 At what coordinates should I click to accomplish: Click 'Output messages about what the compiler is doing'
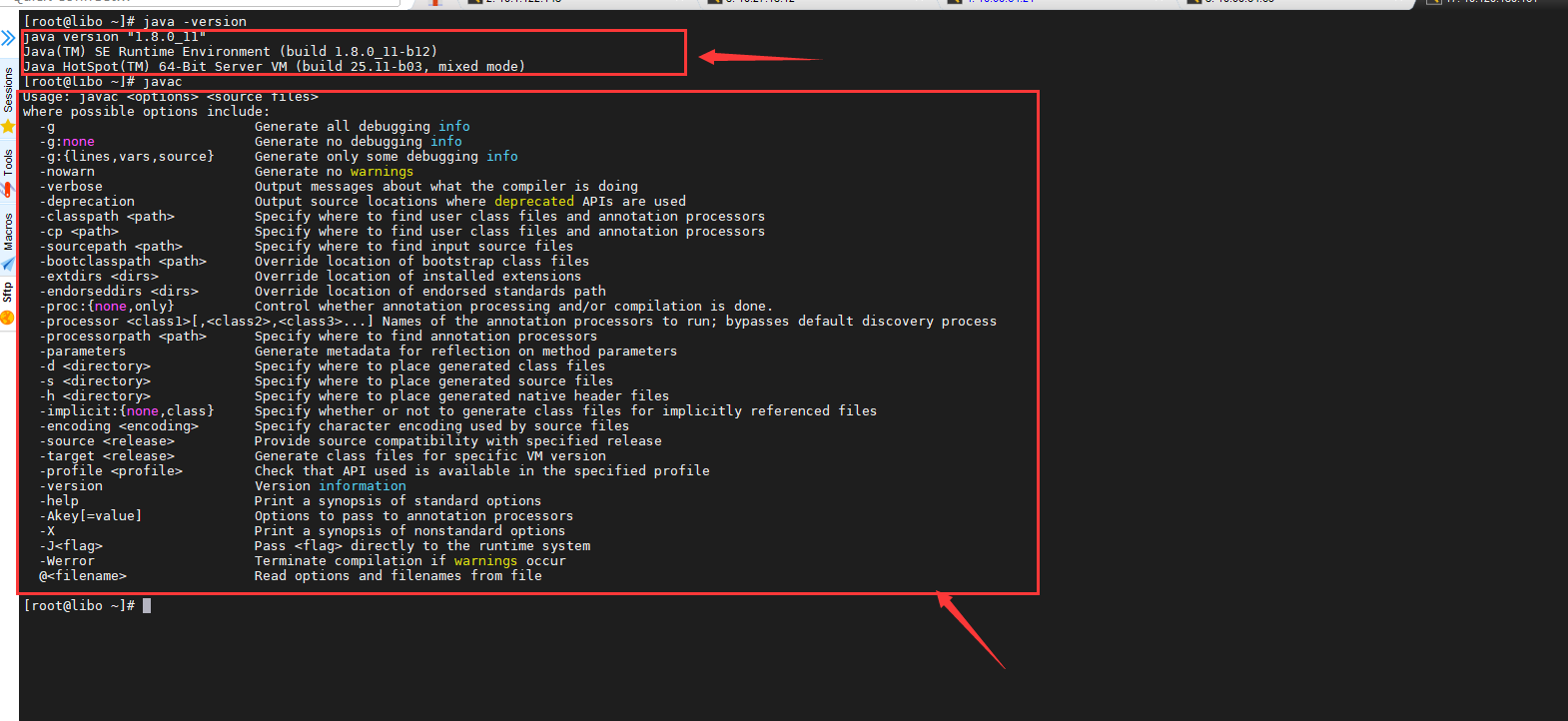click(x=446, y=187)
